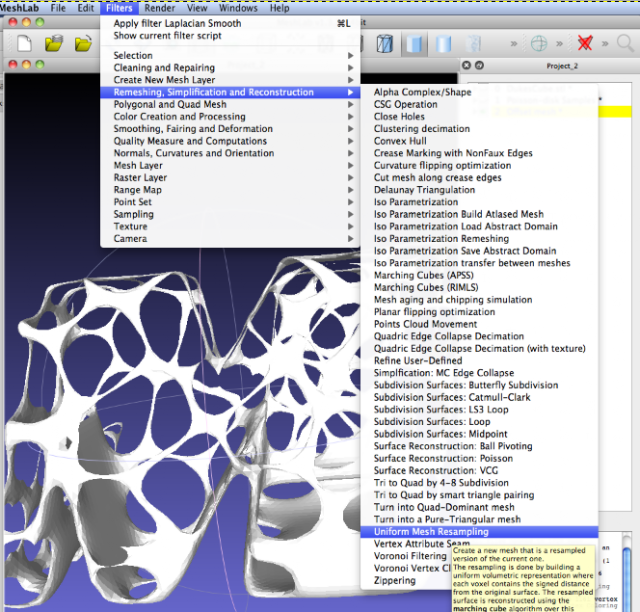Open Quality Measure and Computations submenu

point(230,141)
